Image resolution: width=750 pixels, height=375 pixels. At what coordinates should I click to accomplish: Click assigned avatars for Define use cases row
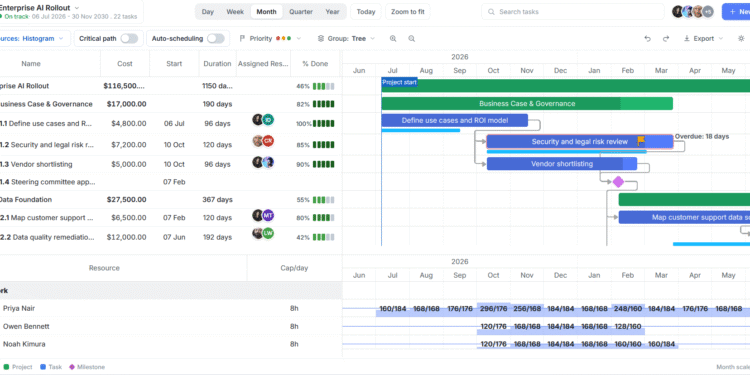(x=263, y=120)
